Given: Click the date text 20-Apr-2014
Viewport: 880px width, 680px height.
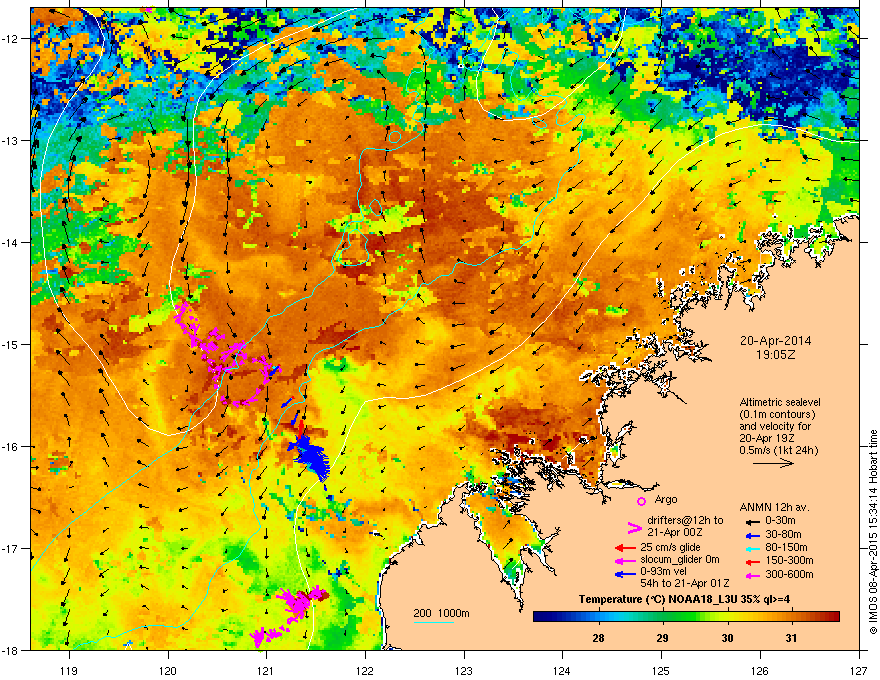Looking at the screenshot, I should point(775,341).
